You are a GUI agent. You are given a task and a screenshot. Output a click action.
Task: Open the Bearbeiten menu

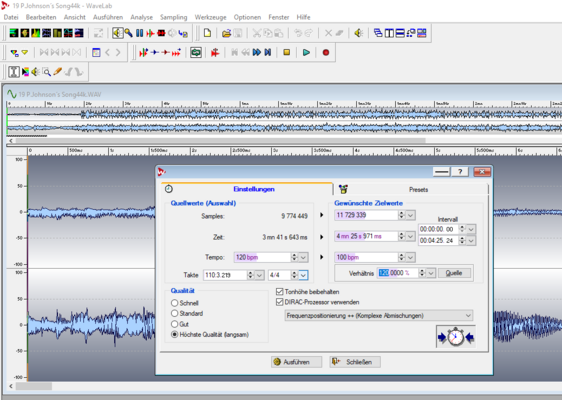tap(41, 17)
